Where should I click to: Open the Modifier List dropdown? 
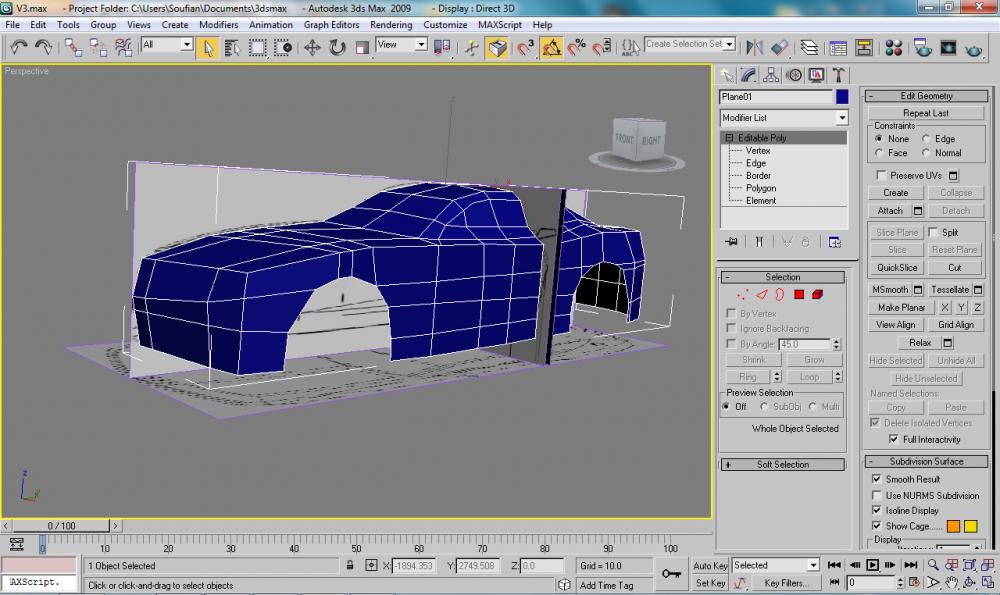click(841, 118)
